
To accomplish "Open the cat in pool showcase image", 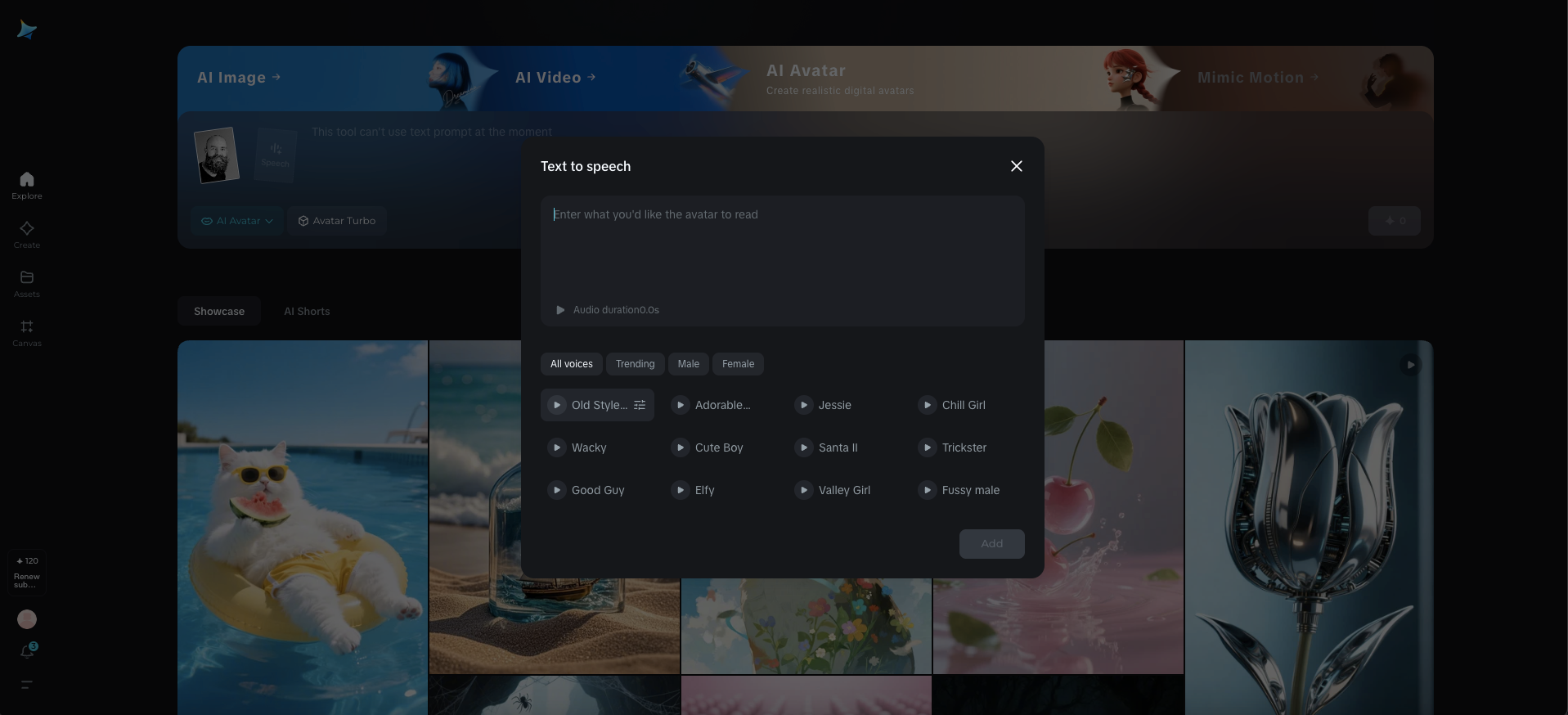I will pos(303,528).
